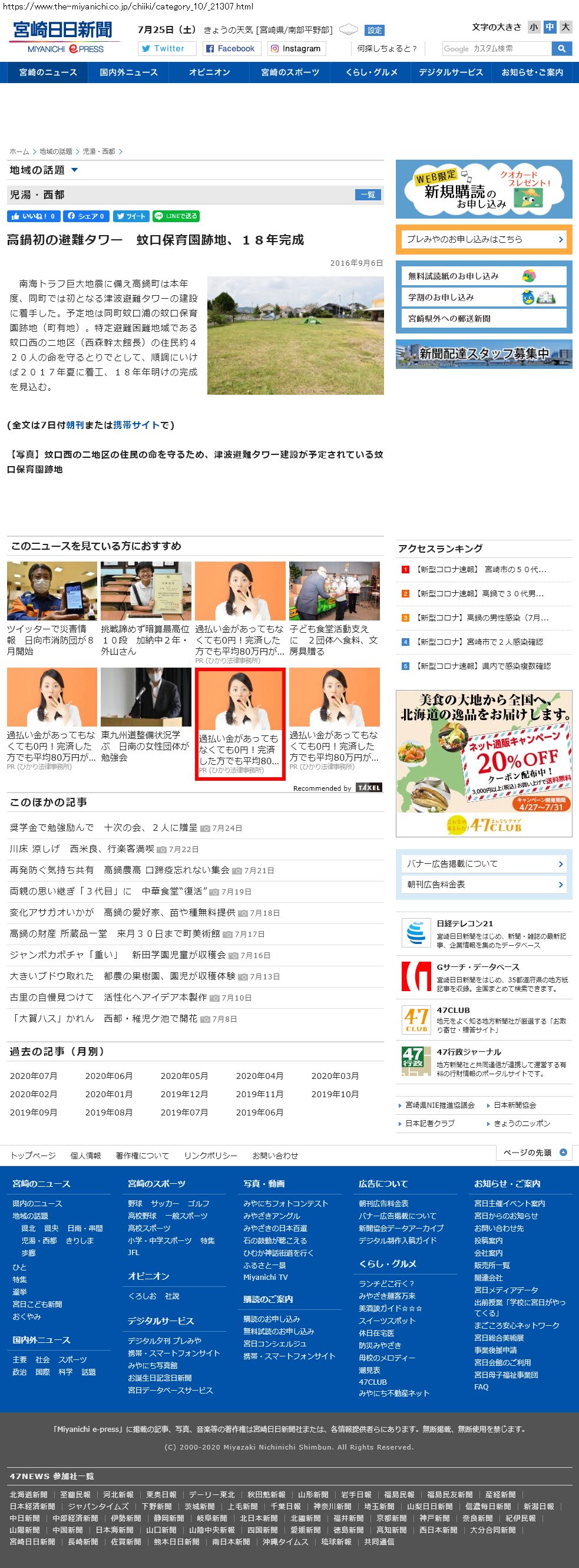579x1568 pixels.
Task: Open the Instagram link in the header
Action: coord(296,49)
